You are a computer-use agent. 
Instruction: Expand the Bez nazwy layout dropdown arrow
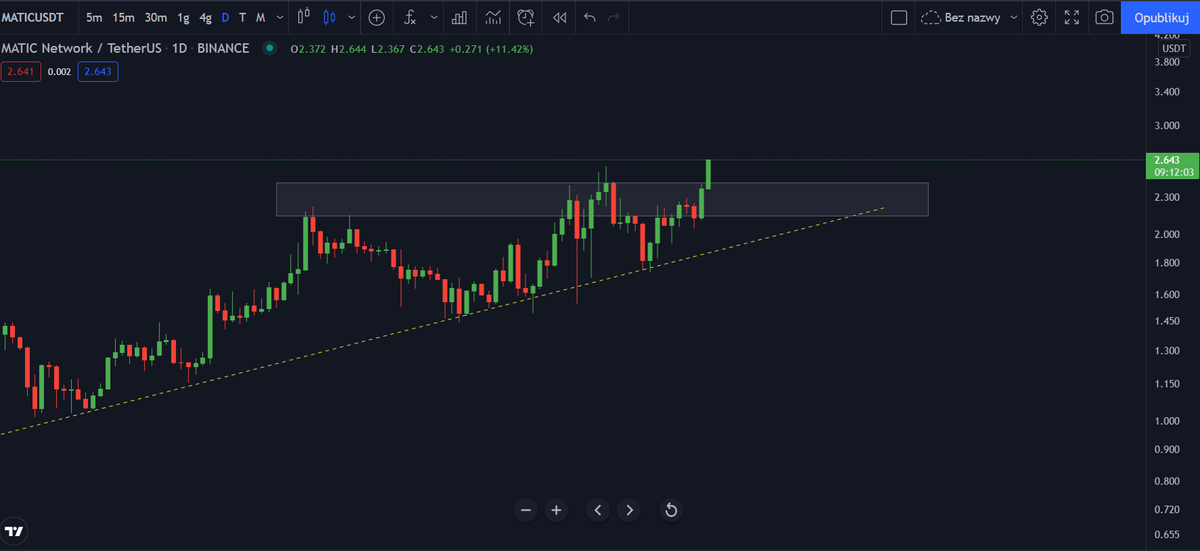(x=1015, y=17)
